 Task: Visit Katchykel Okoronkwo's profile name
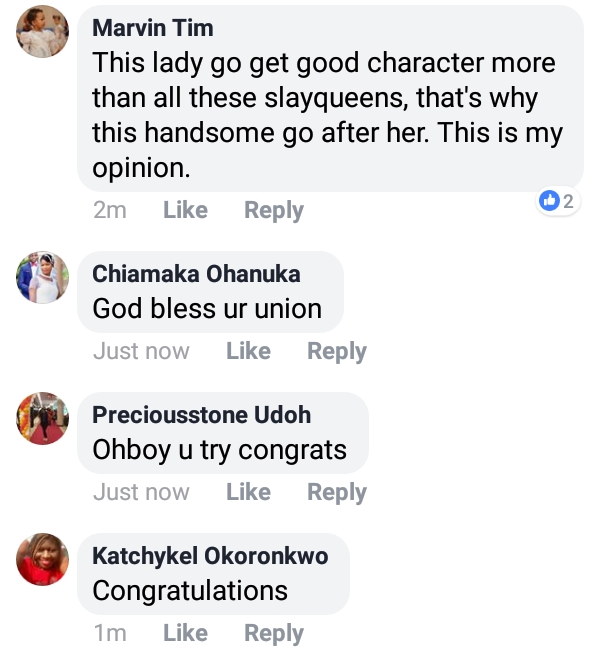pyautogui.click(x=210, y=556)
